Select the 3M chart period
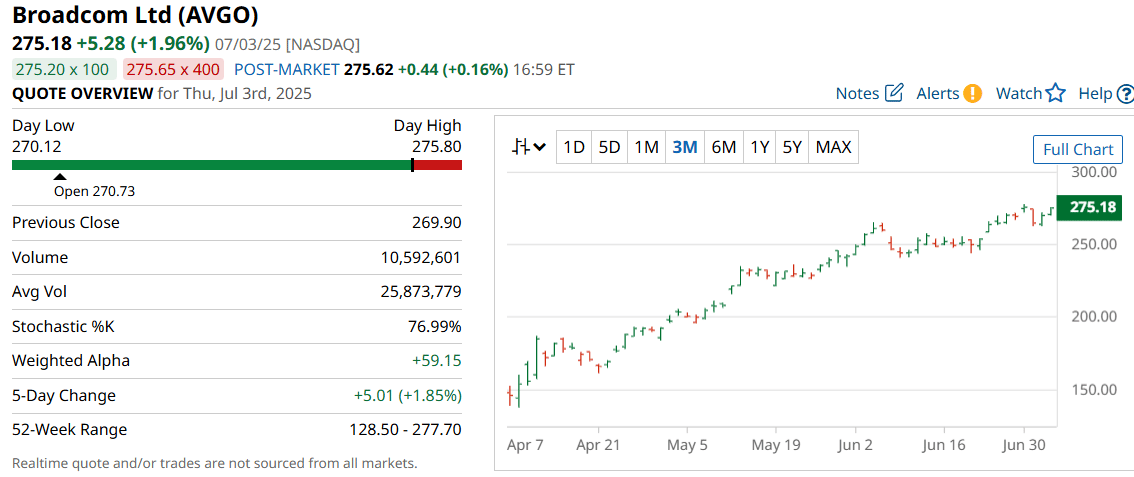Viewport: 1134px width, 477px height. pyautogui.click(x=684, y=147)
